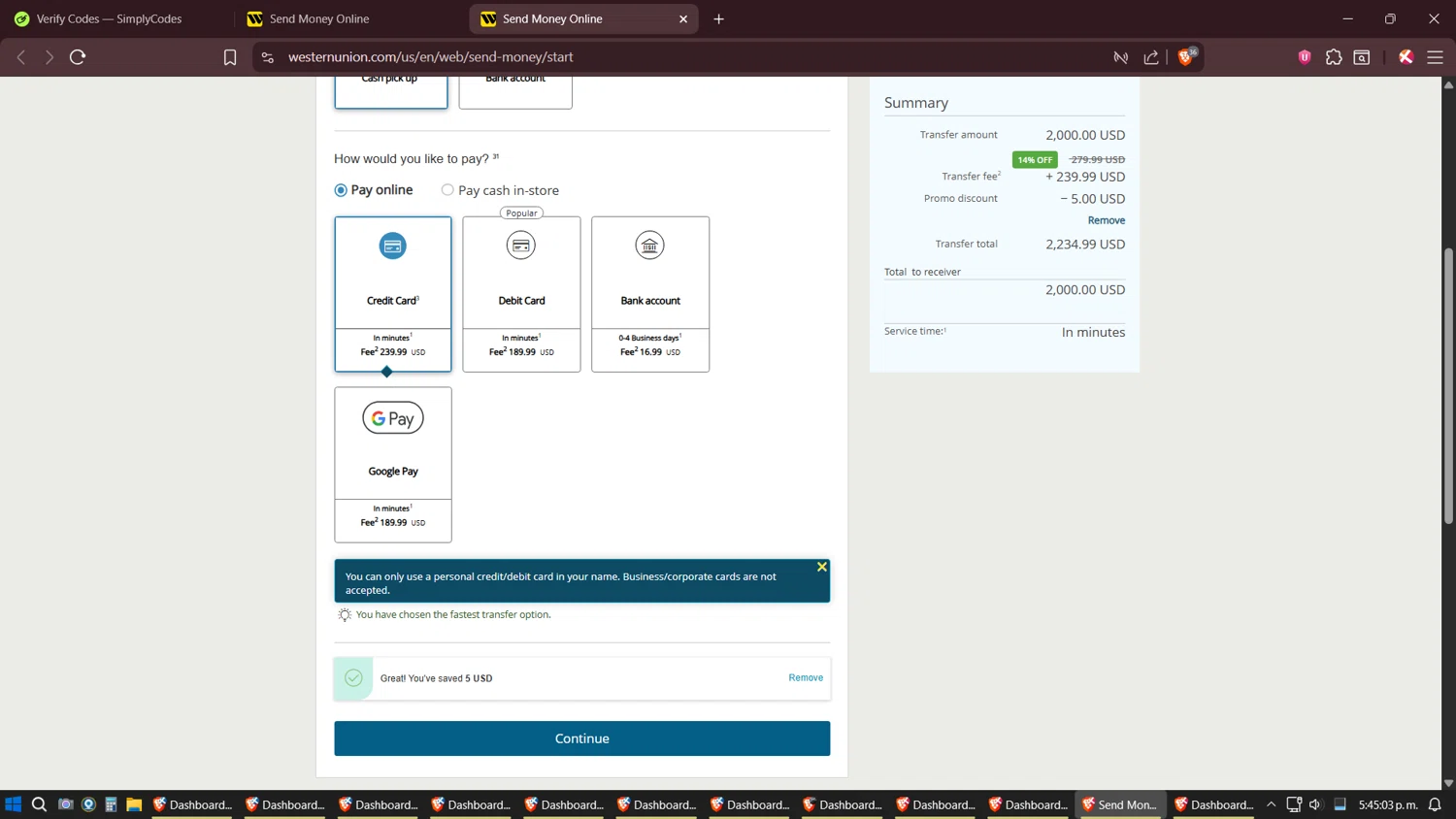1456x819 pixels.
Task: Share this page via share icon
Action: point(1151,57)
